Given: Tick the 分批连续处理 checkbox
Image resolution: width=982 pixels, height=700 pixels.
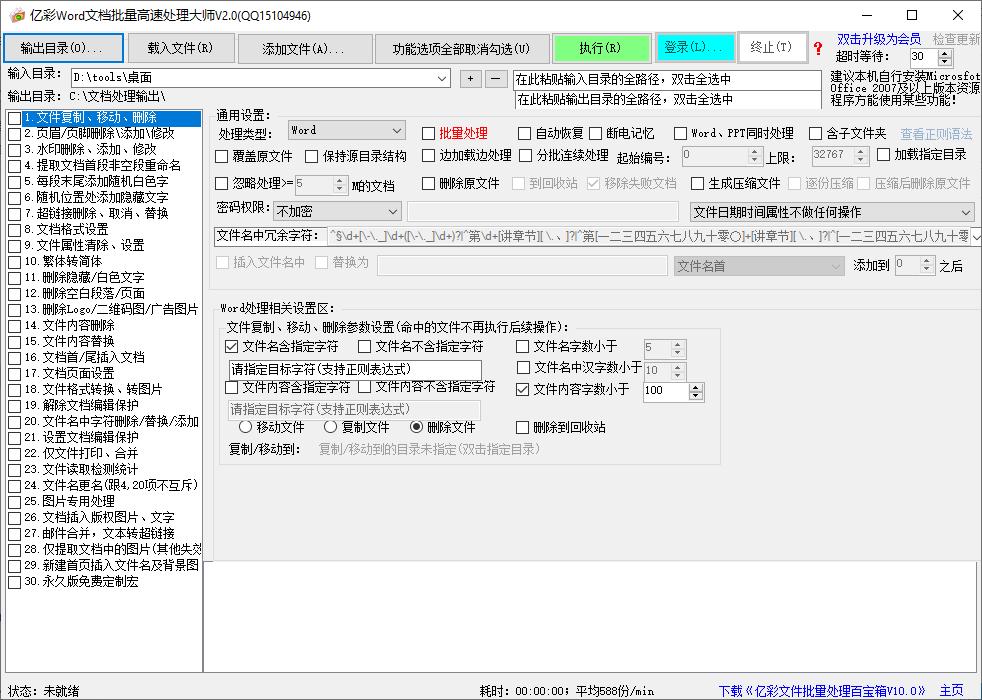Looking at the screenshot, I should tap(526, 155).
